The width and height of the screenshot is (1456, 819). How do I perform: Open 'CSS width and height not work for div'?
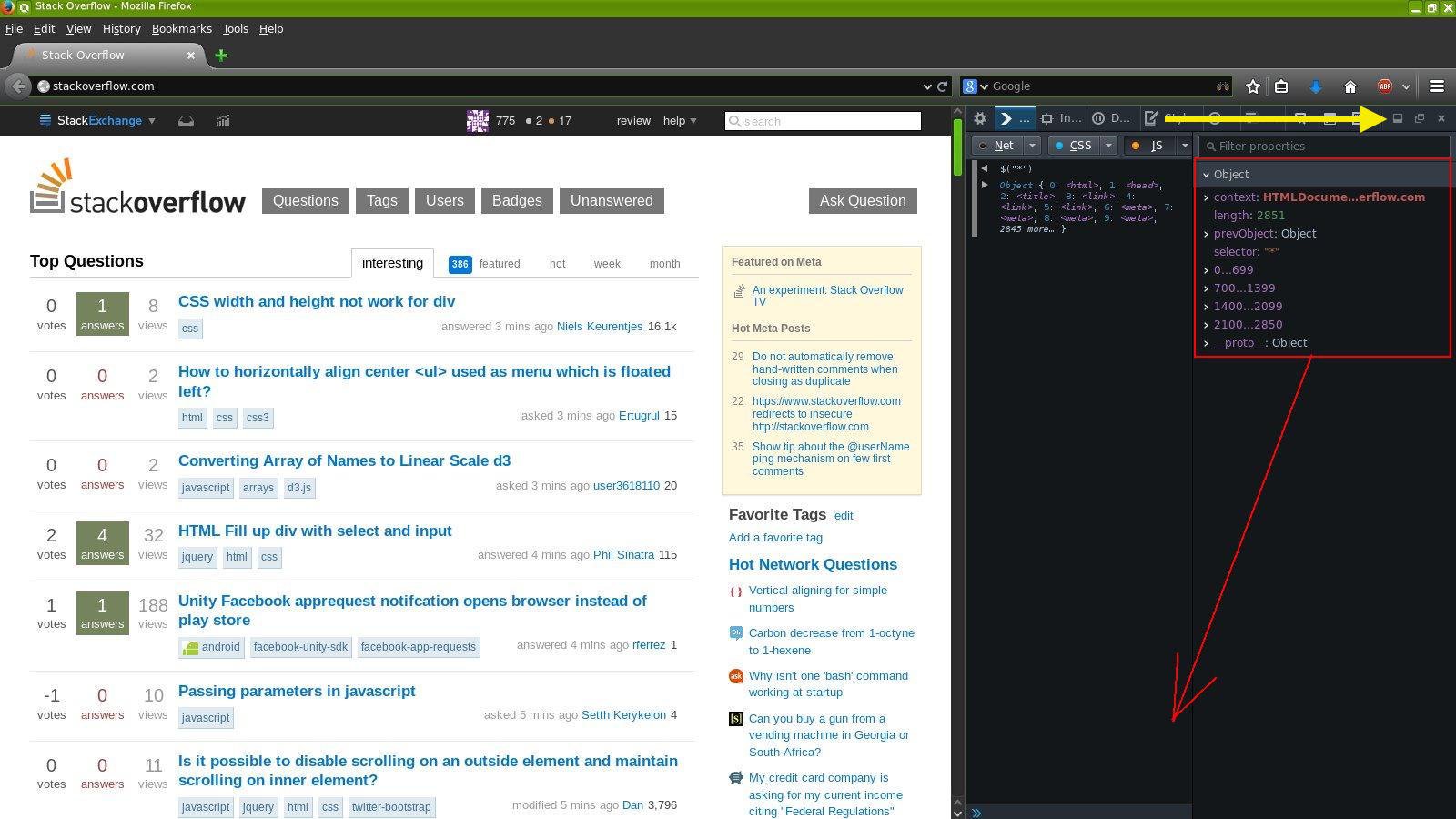click(317, 302)
